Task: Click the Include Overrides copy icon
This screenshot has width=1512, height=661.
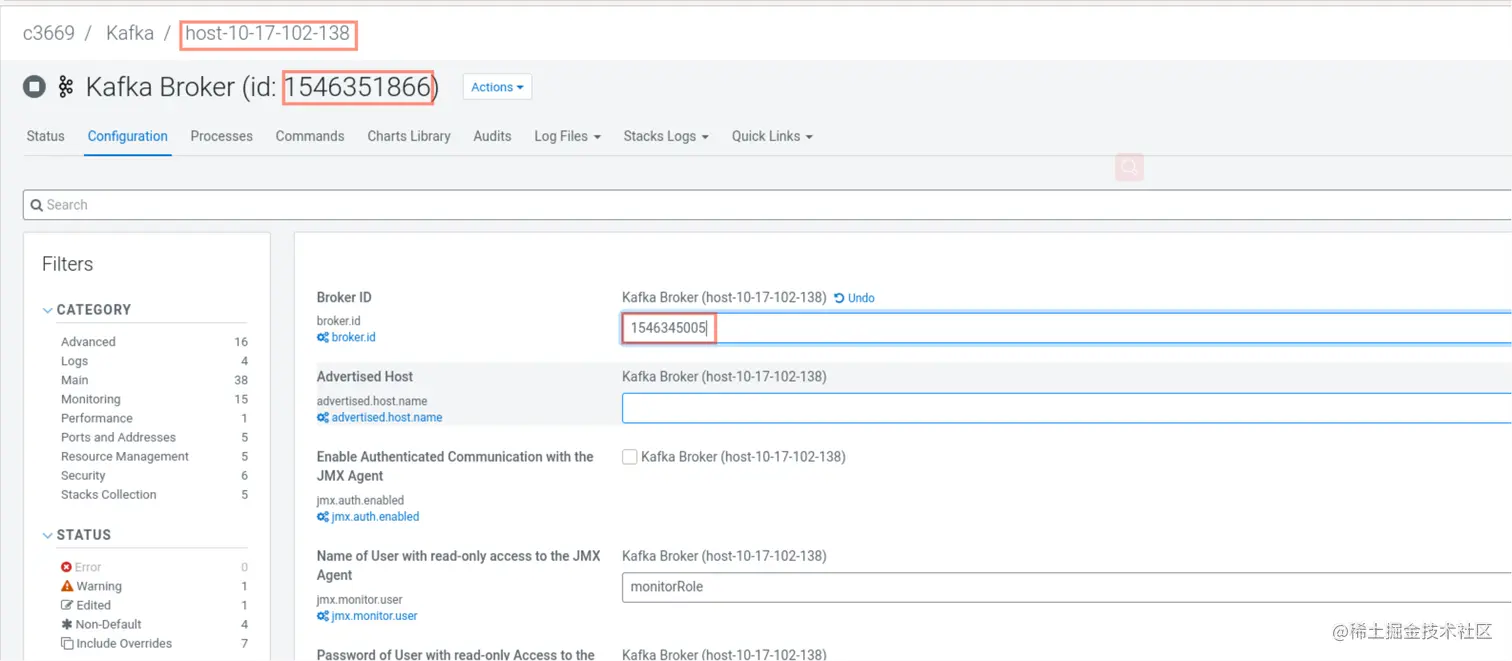Action: [67, 643]
